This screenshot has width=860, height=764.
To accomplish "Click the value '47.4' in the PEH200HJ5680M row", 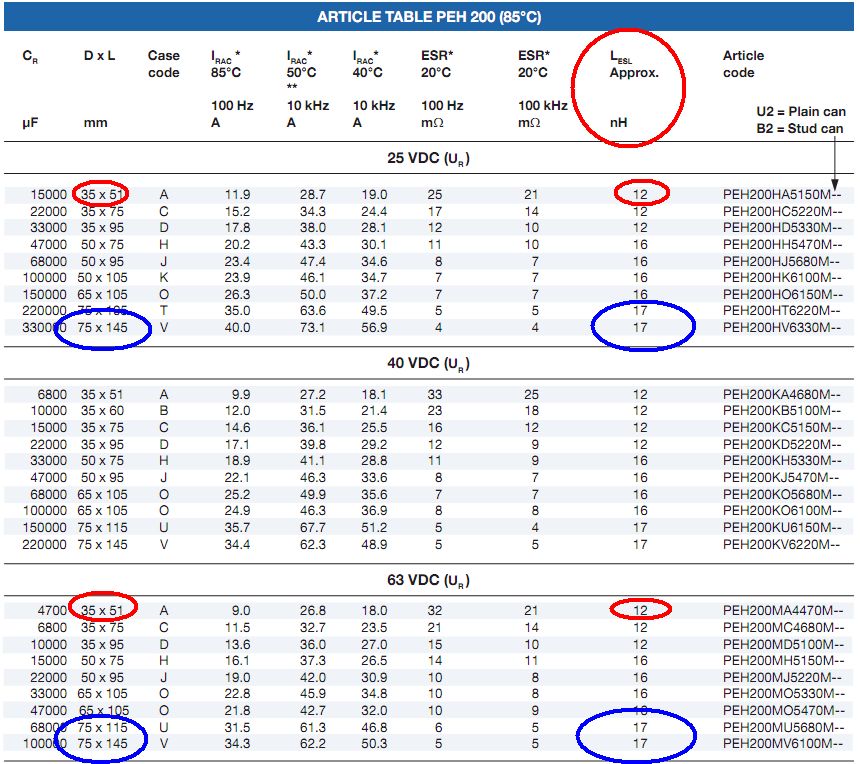I will click(x=312, y=262).
